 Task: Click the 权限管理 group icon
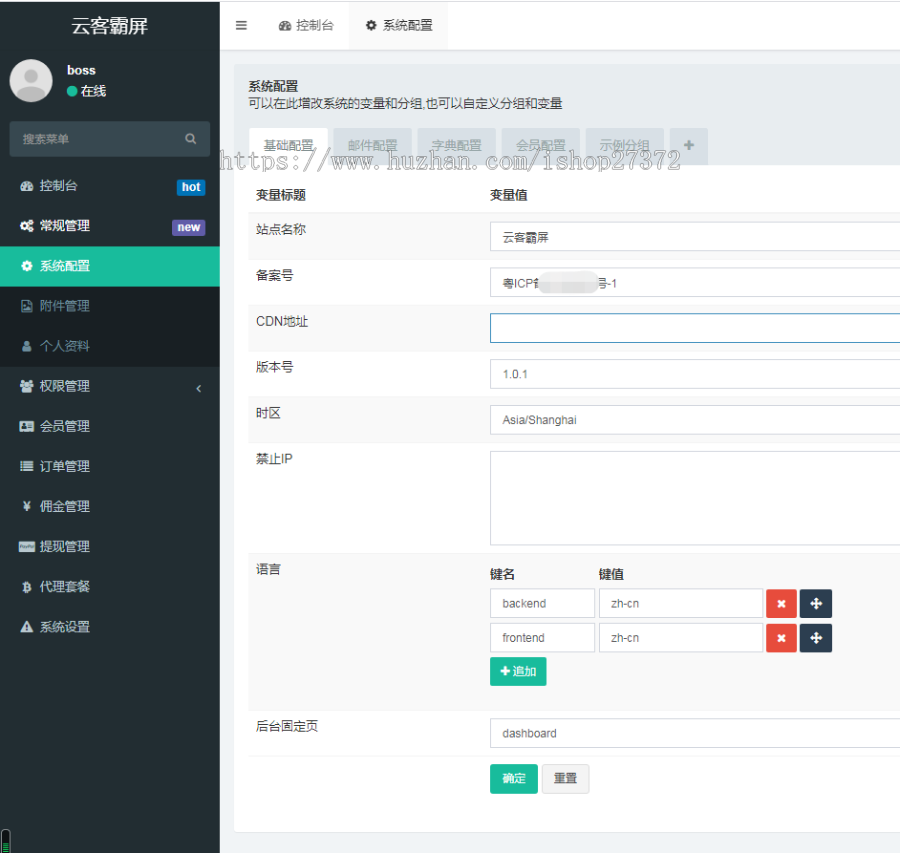click(x=26, y=386)
